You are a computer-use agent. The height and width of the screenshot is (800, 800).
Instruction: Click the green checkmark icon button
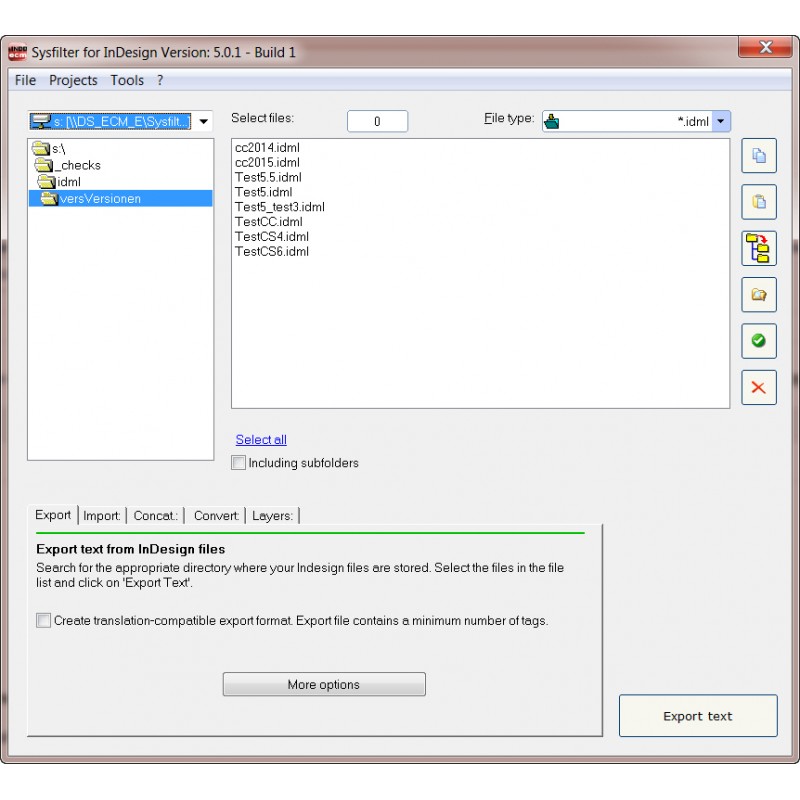(759, 341)
